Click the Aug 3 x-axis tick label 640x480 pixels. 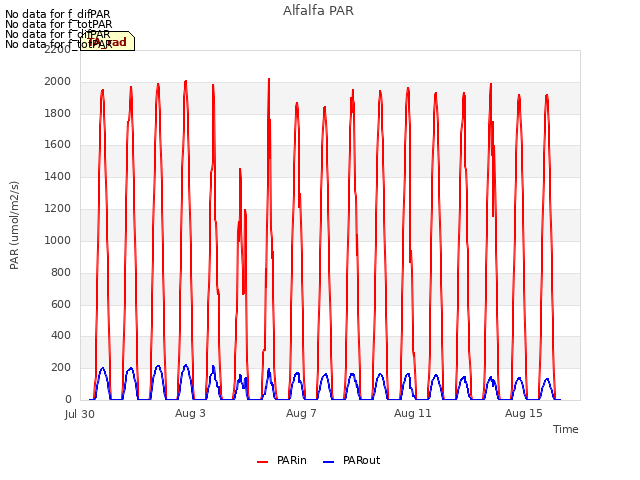pyautogui.click(x=190, y=413)
